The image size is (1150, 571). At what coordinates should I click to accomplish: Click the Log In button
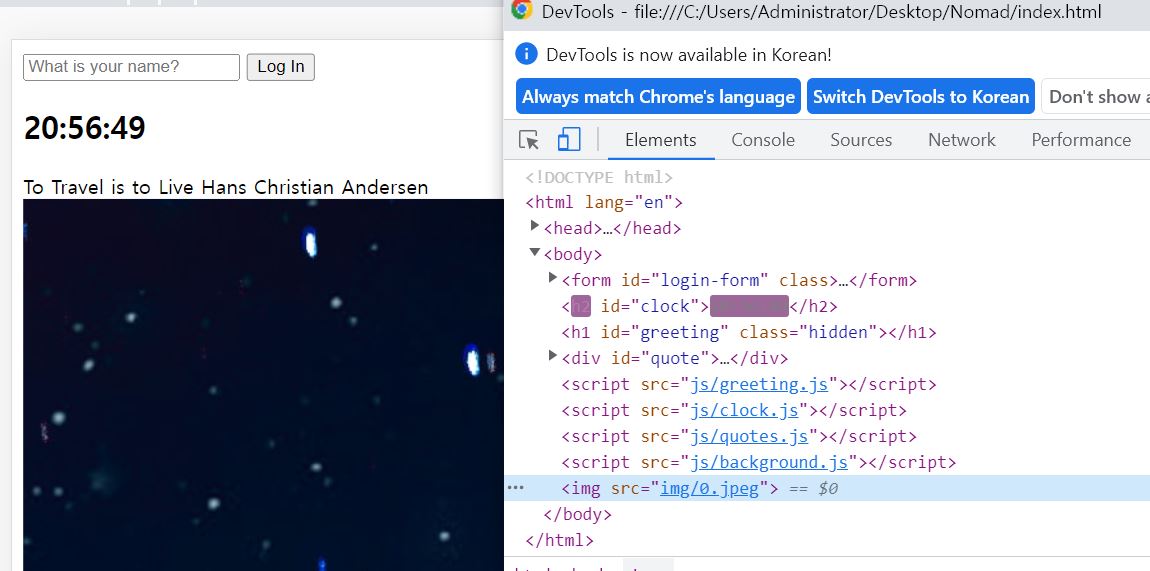(281, 67)
